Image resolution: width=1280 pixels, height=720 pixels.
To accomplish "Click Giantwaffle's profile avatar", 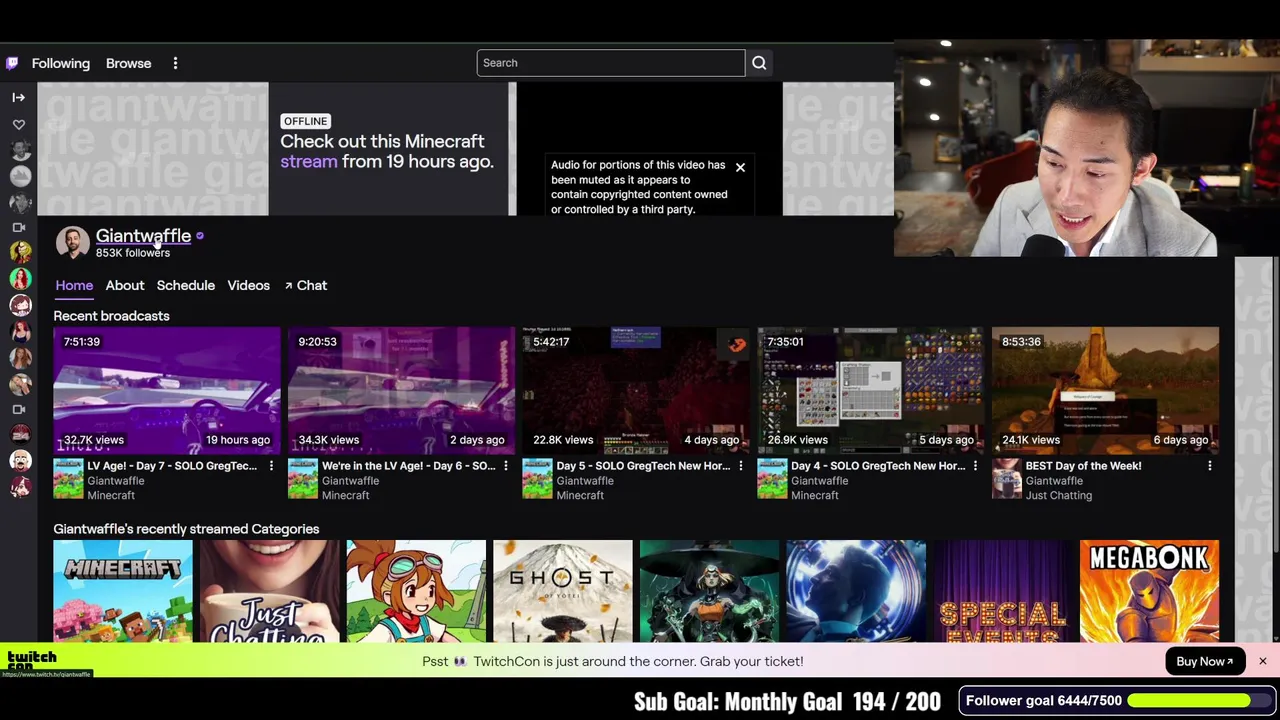I will tap(72, 243).
